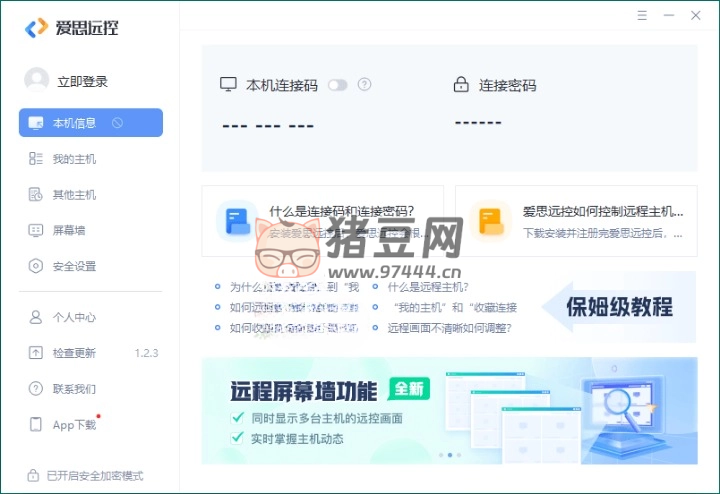This screenshot has width=720, height=494.
Task: Open 安全设置 security settings
Action: tap(74, 266)
